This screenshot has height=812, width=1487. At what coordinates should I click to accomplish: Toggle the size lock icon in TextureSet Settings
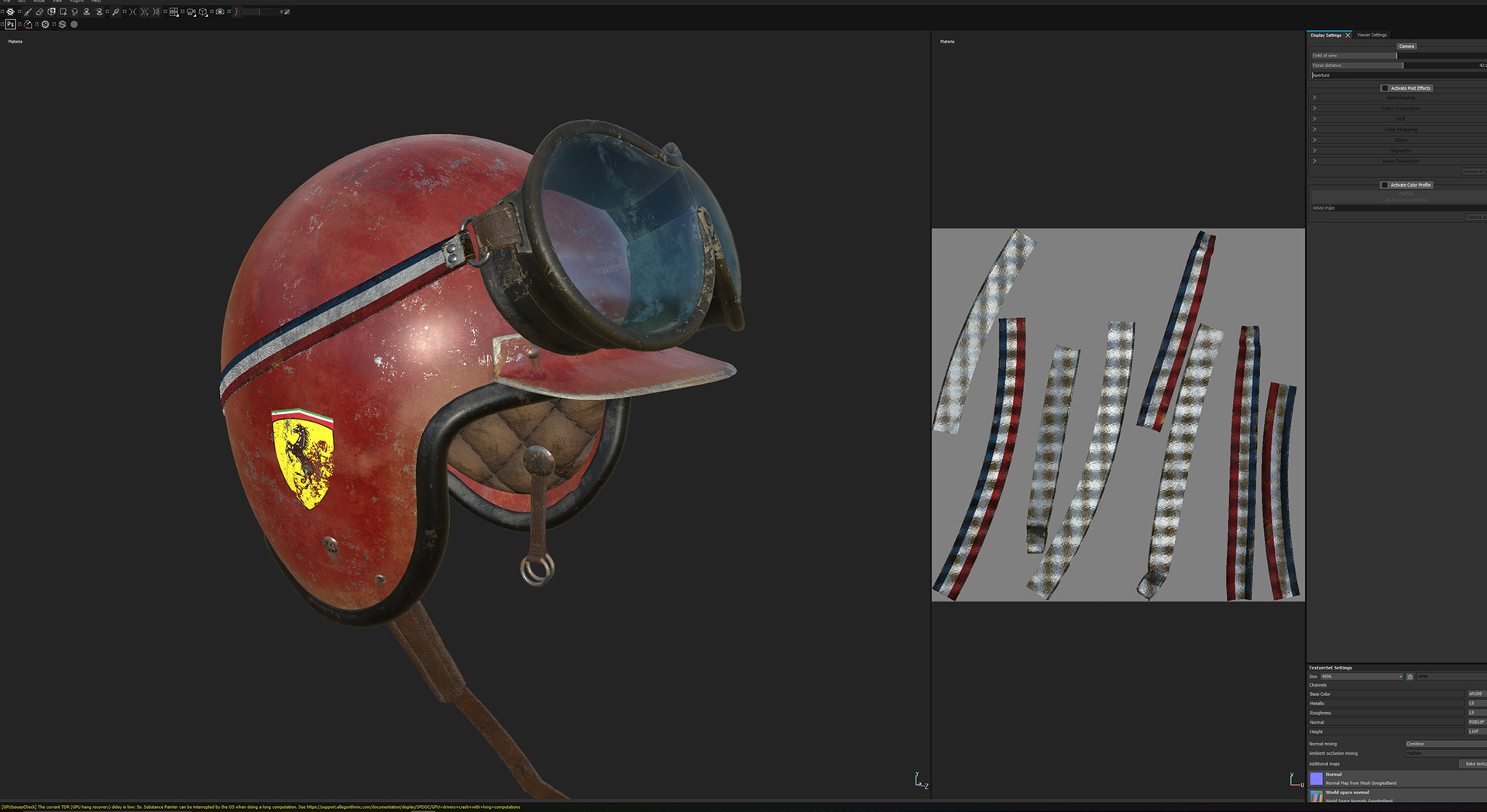point(1410,677)
